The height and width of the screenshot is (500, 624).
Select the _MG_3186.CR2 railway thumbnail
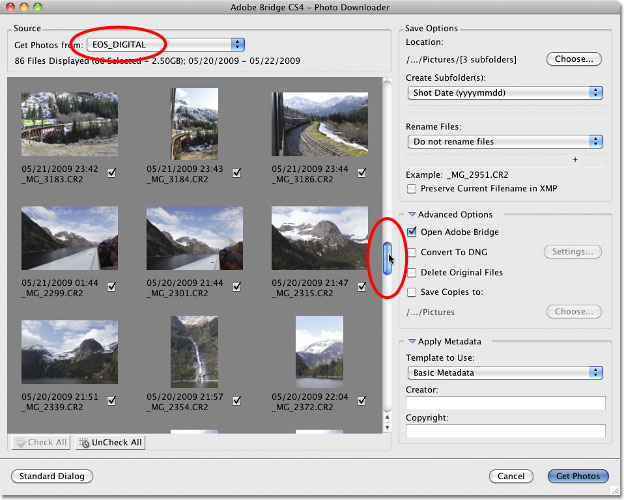320,124
